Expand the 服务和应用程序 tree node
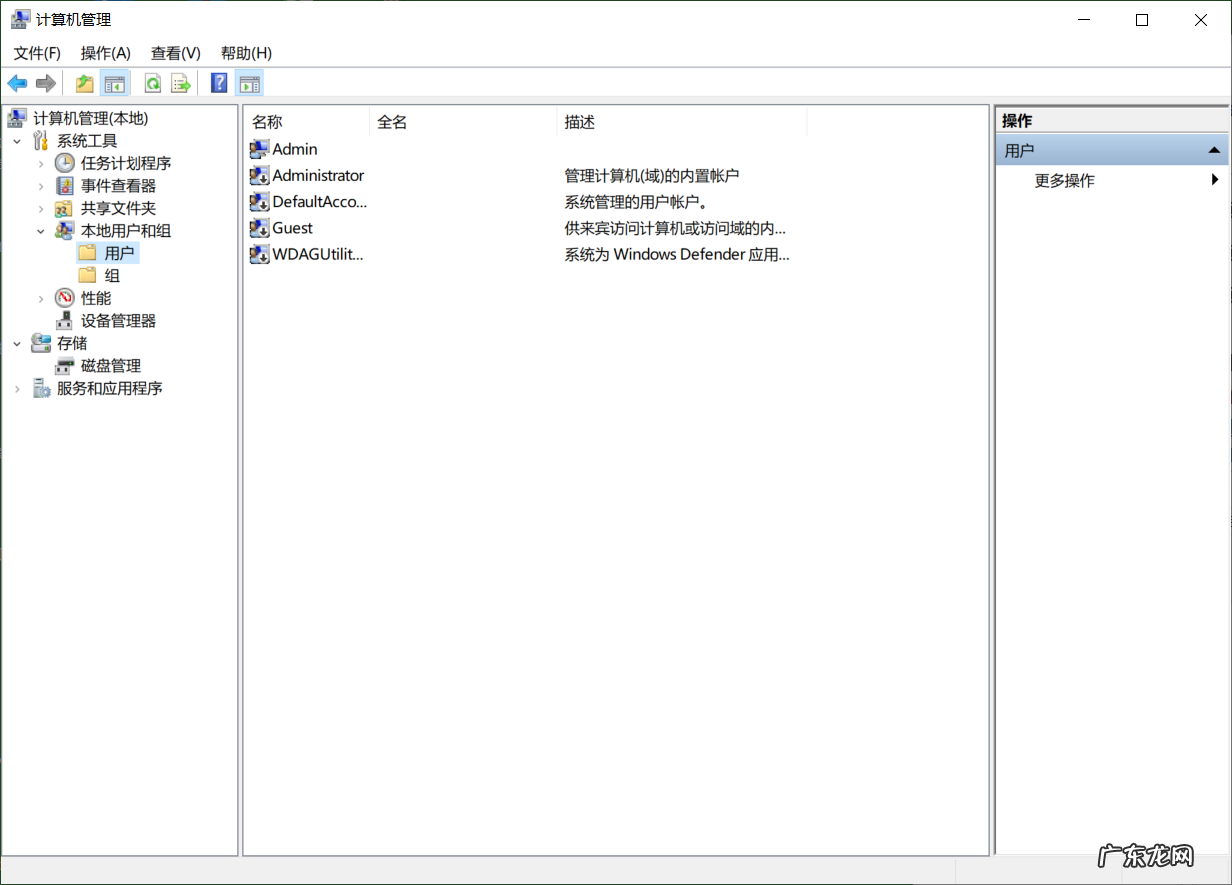Screen dimensions: 1232x885 (x=17, y=389)
